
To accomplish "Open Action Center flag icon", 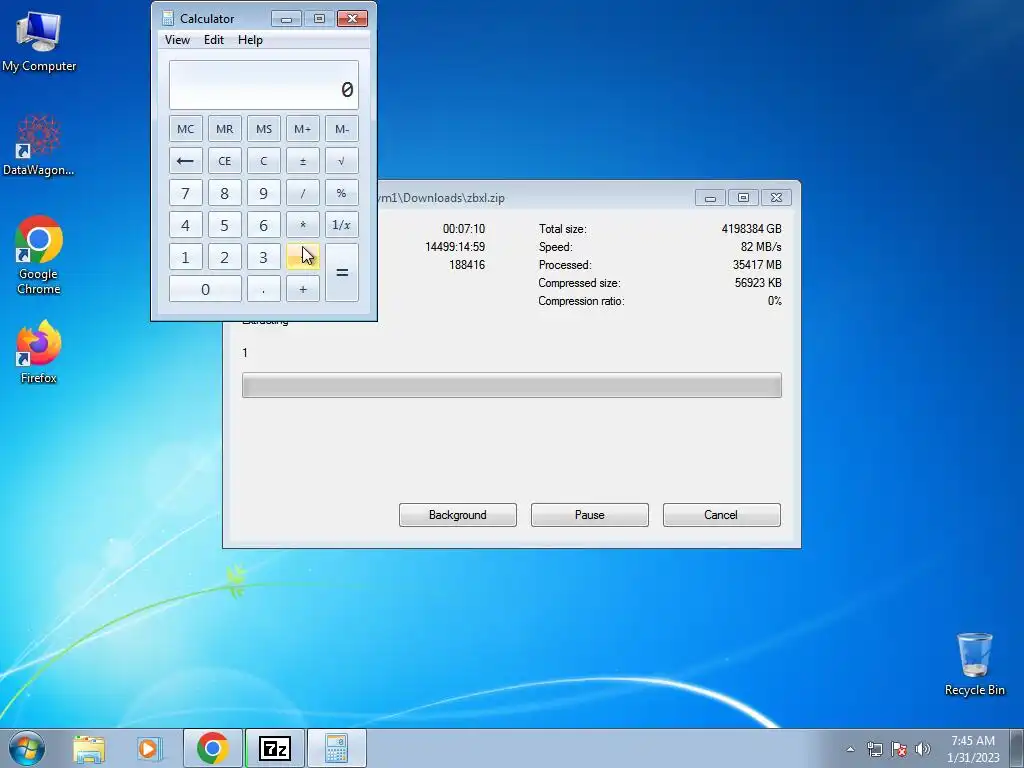I will [899, 749].
